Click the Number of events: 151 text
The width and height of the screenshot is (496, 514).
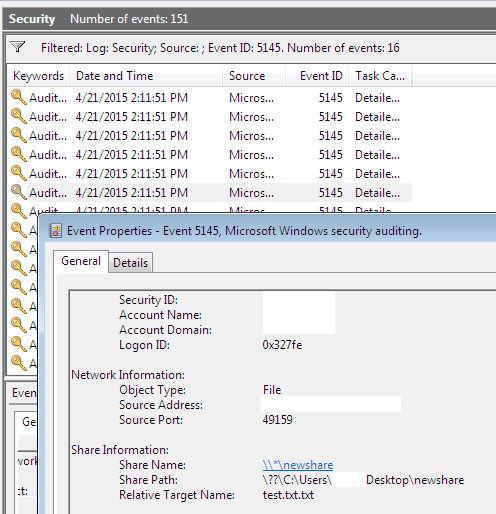point(129,19)
